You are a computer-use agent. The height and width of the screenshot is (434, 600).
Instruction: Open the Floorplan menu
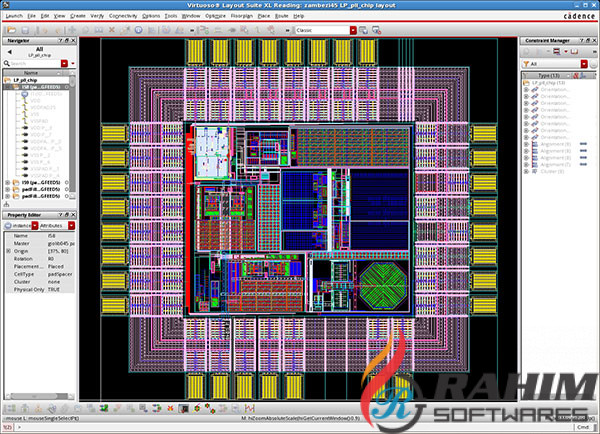pos(242,16)
